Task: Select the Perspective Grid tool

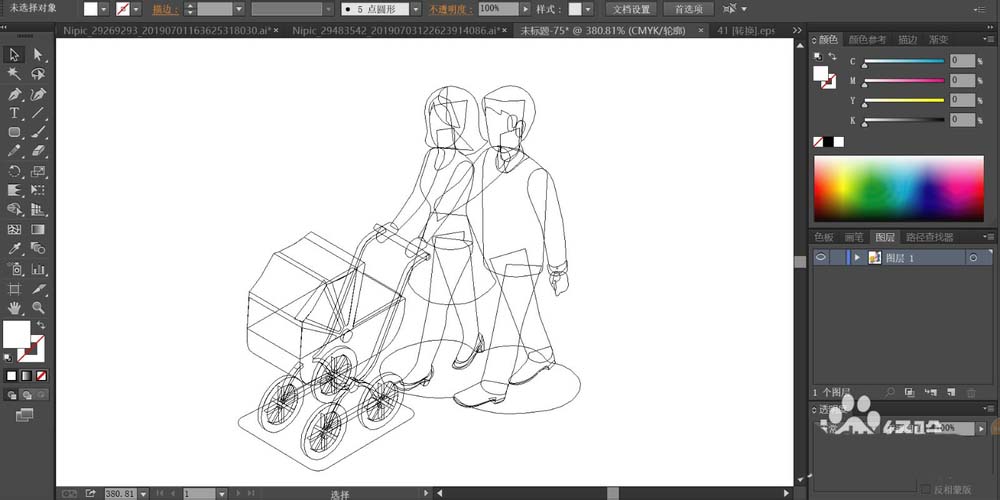Action: (x=38, y=209)
